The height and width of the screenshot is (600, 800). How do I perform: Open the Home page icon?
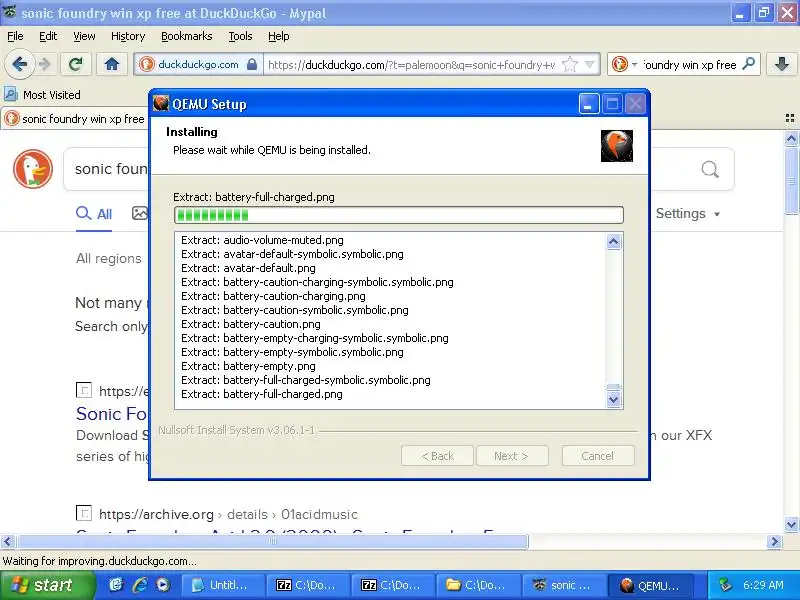(x=112, y=64)
